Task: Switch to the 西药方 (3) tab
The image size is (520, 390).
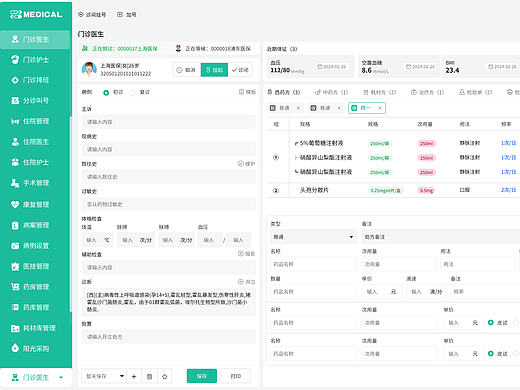Action: click(284, 92)
